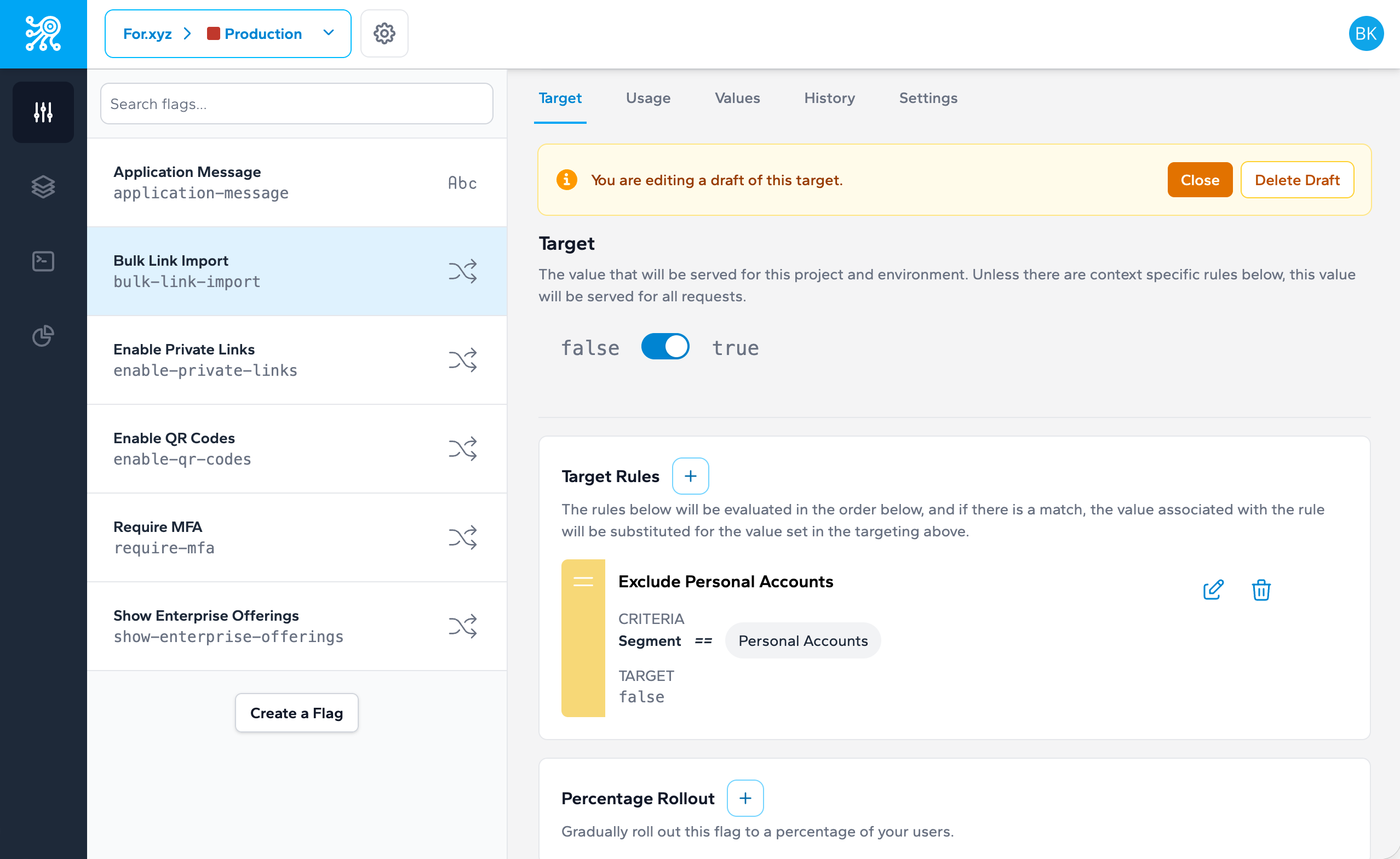Click the shuffle icon on Require MFA

[463, 537]
